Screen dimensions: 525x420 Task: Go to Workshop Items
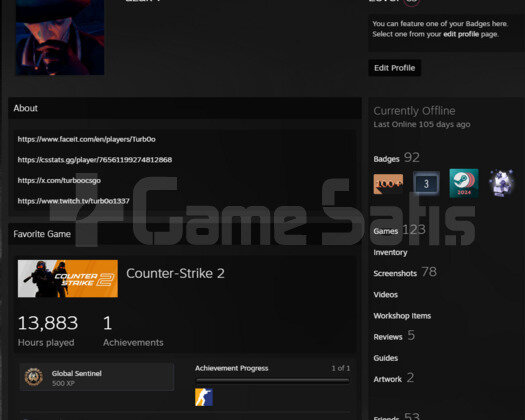[x=402, y=316]
